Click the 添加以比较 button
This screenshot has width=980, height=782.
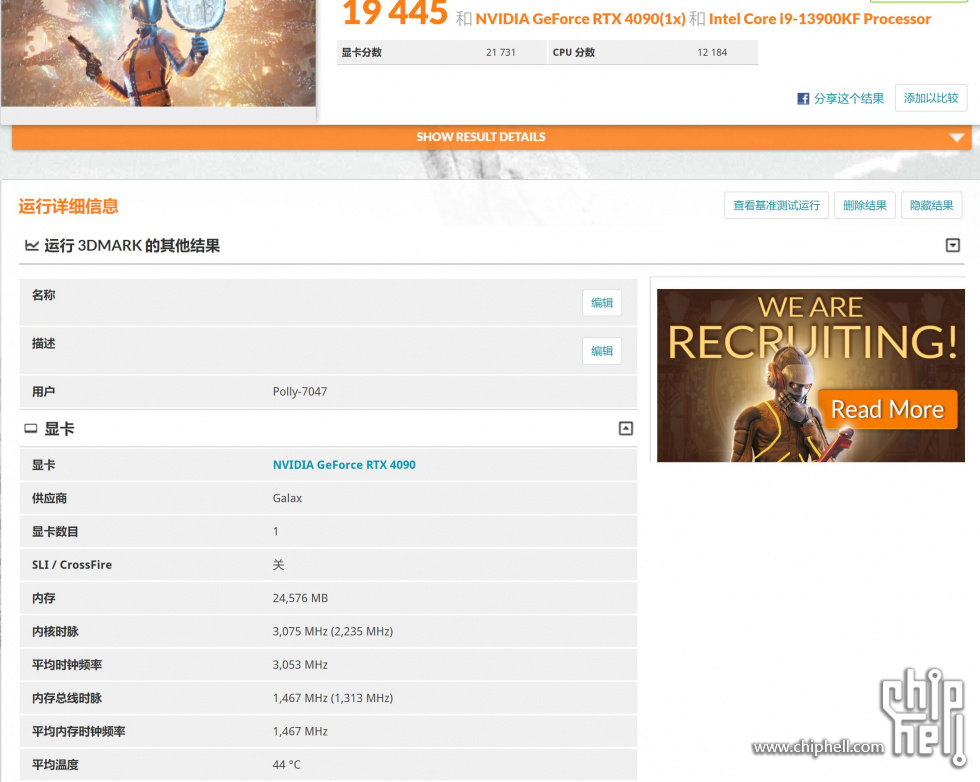pos(931,98)
